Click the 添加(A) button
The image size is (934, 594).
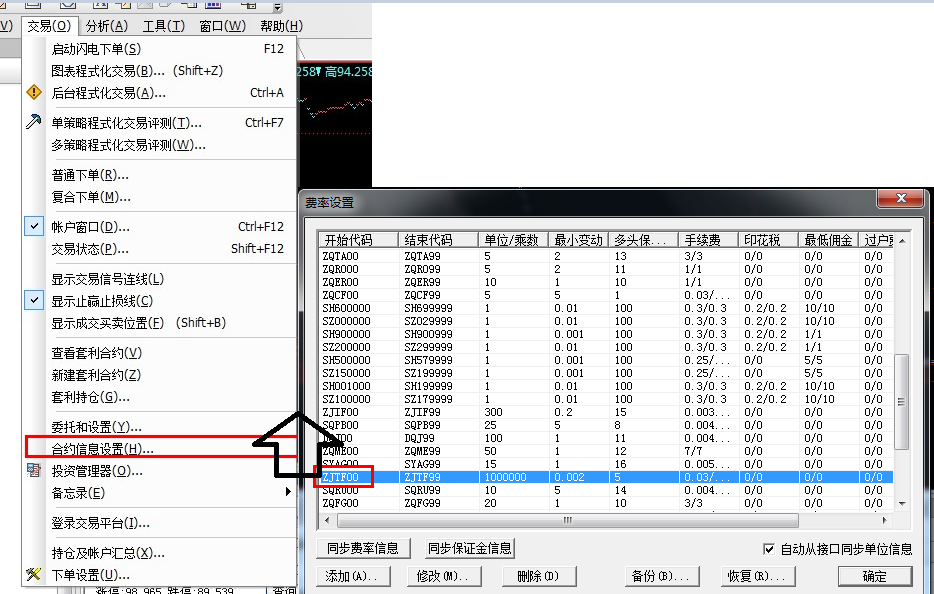click(x=351, y=576)
